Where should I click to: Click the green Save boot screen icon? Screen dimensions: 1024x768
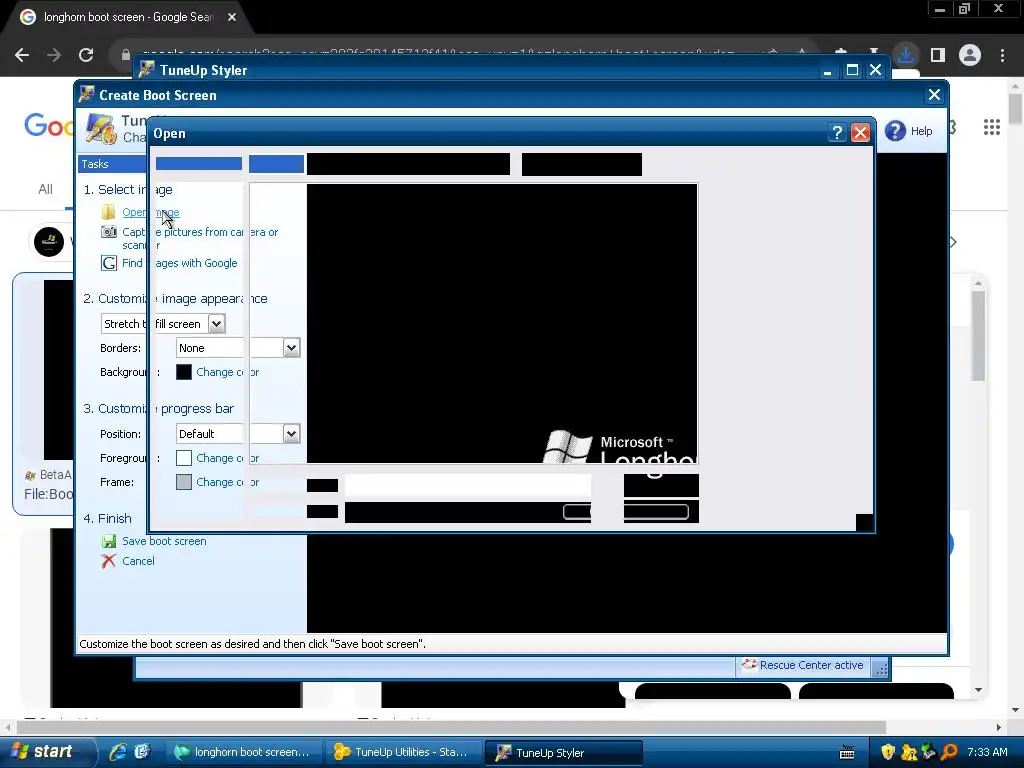[x=108, y=541]
